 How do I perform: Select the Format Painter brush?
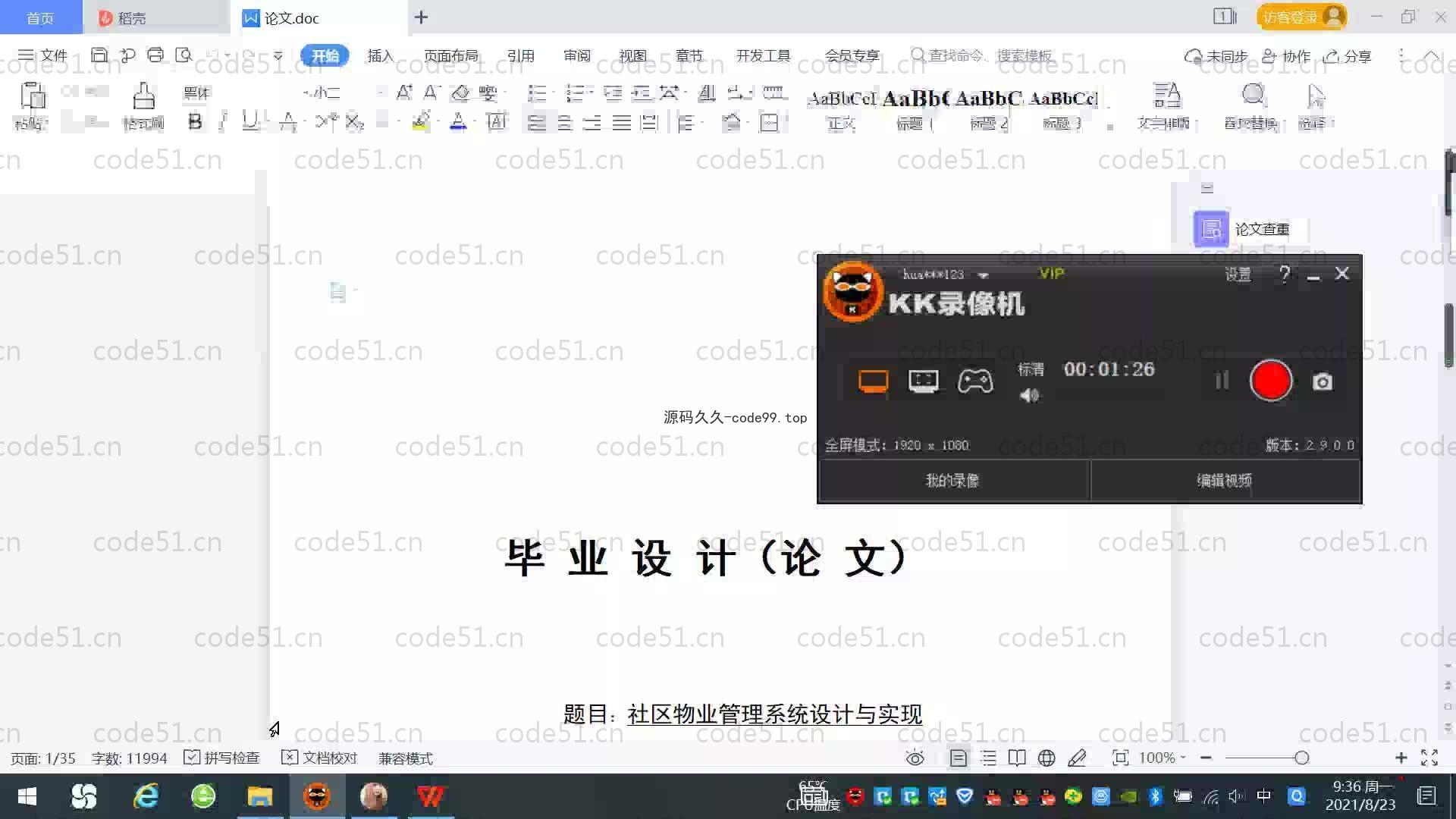click(x=143, y=96)
